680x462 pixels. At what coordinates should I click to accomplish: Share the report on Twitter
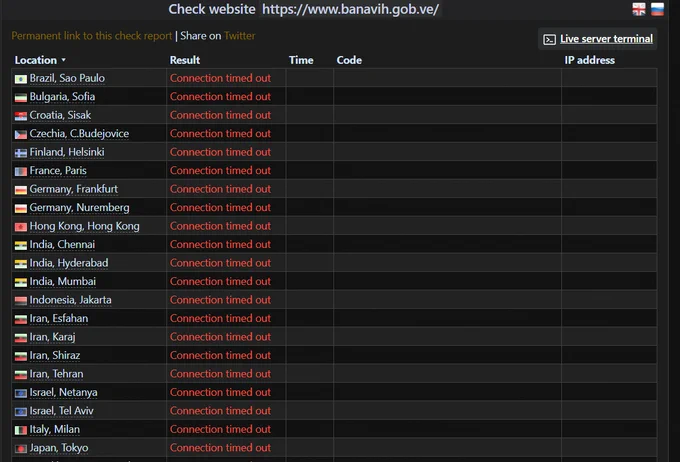tap(239, 36)
